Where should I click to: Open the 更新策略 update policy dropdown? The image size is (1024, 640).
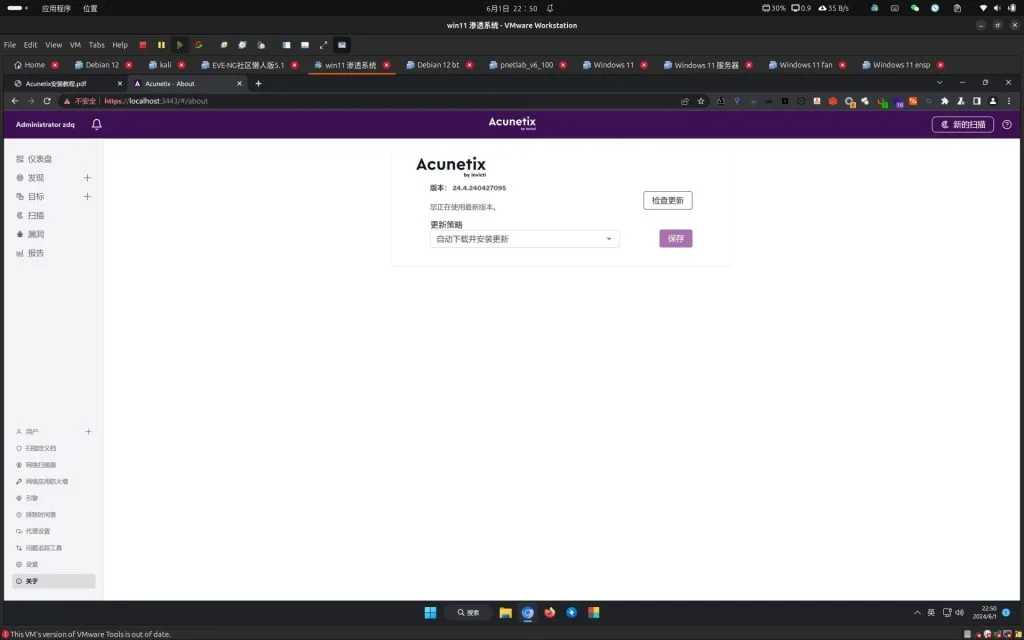click(524, 239)
